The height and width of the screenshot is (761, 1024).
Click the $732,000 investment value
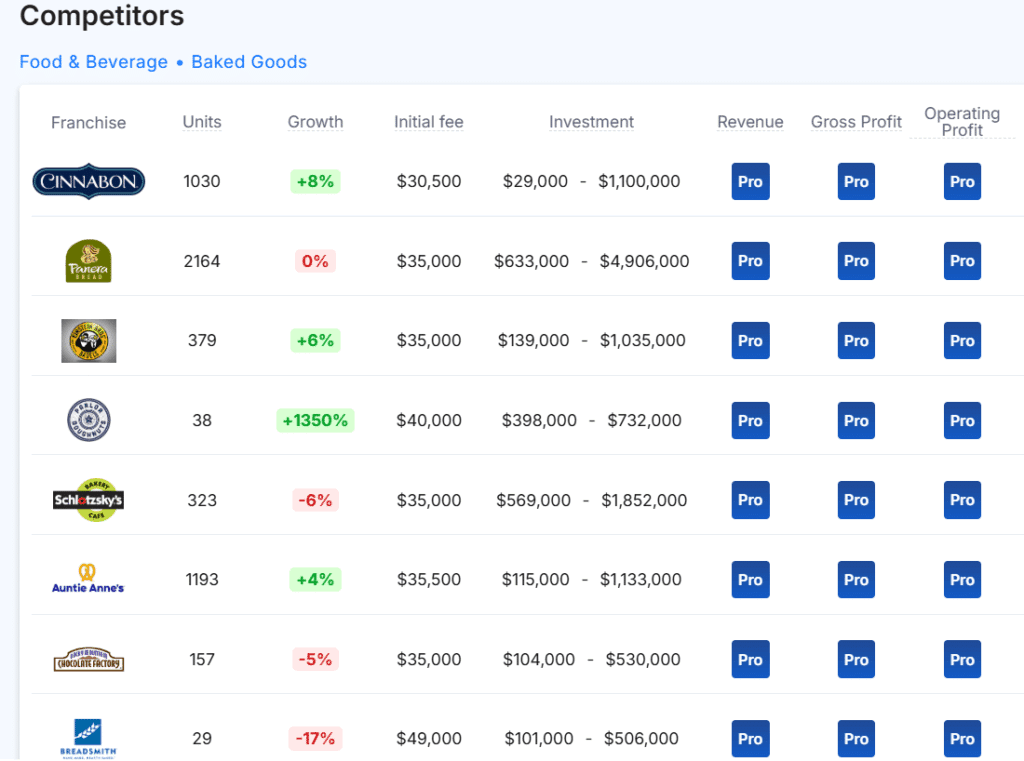pyautogui.click(x=645, y=421)
